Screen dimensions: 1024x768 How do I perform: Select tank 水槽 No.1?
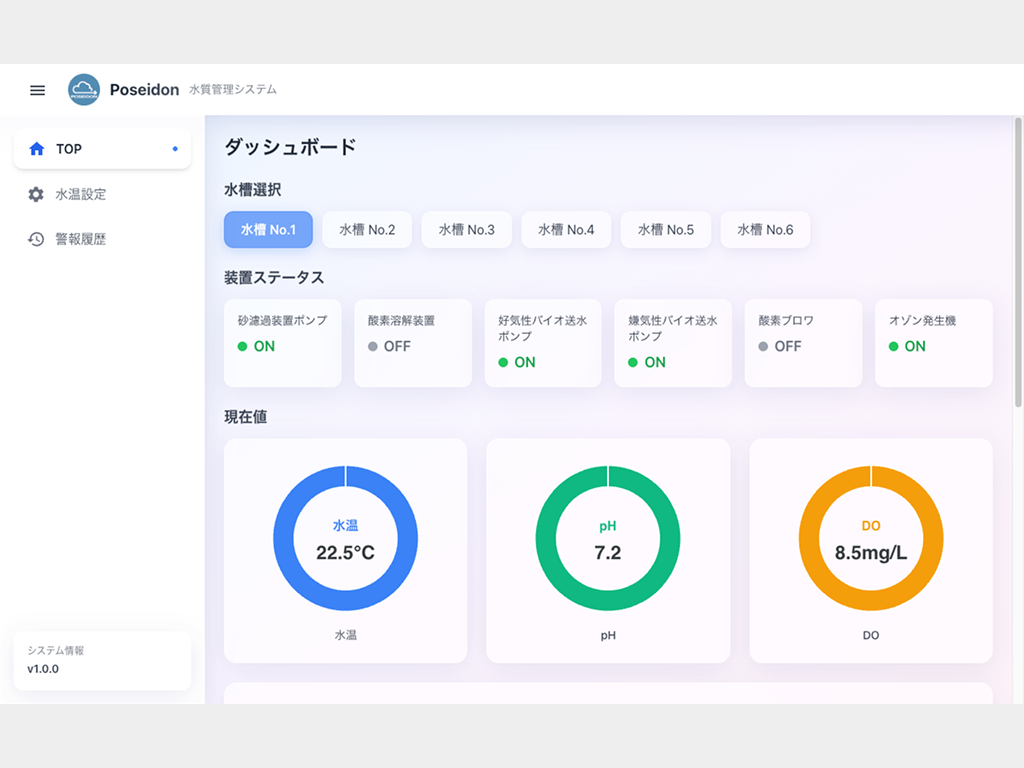point(268,230)
